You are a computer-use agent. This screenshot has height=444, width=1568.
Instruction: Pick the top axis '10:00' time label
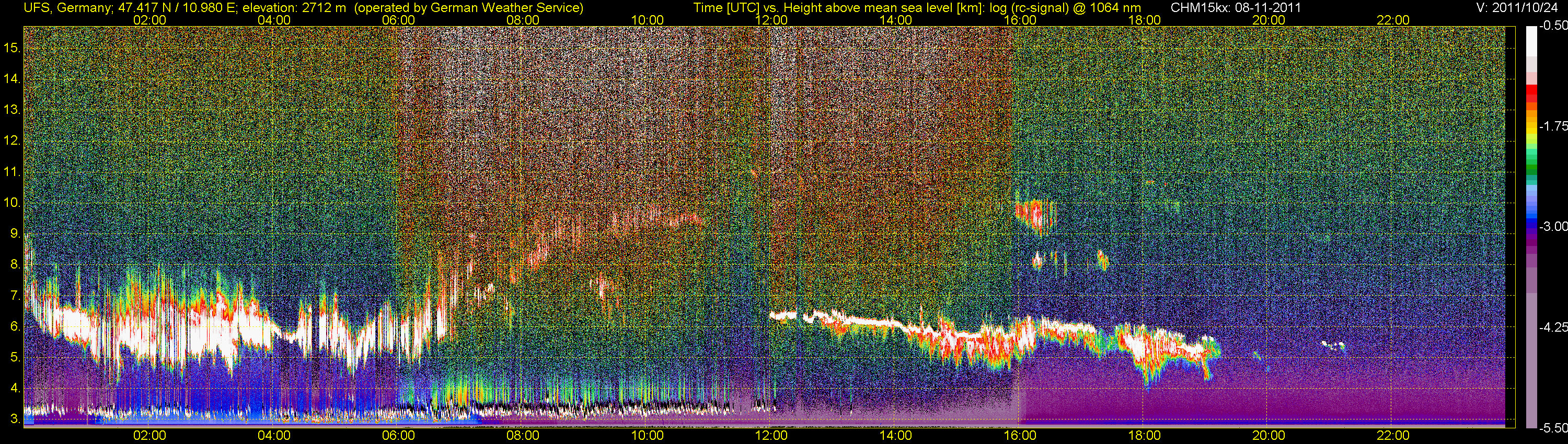point(647,20)
